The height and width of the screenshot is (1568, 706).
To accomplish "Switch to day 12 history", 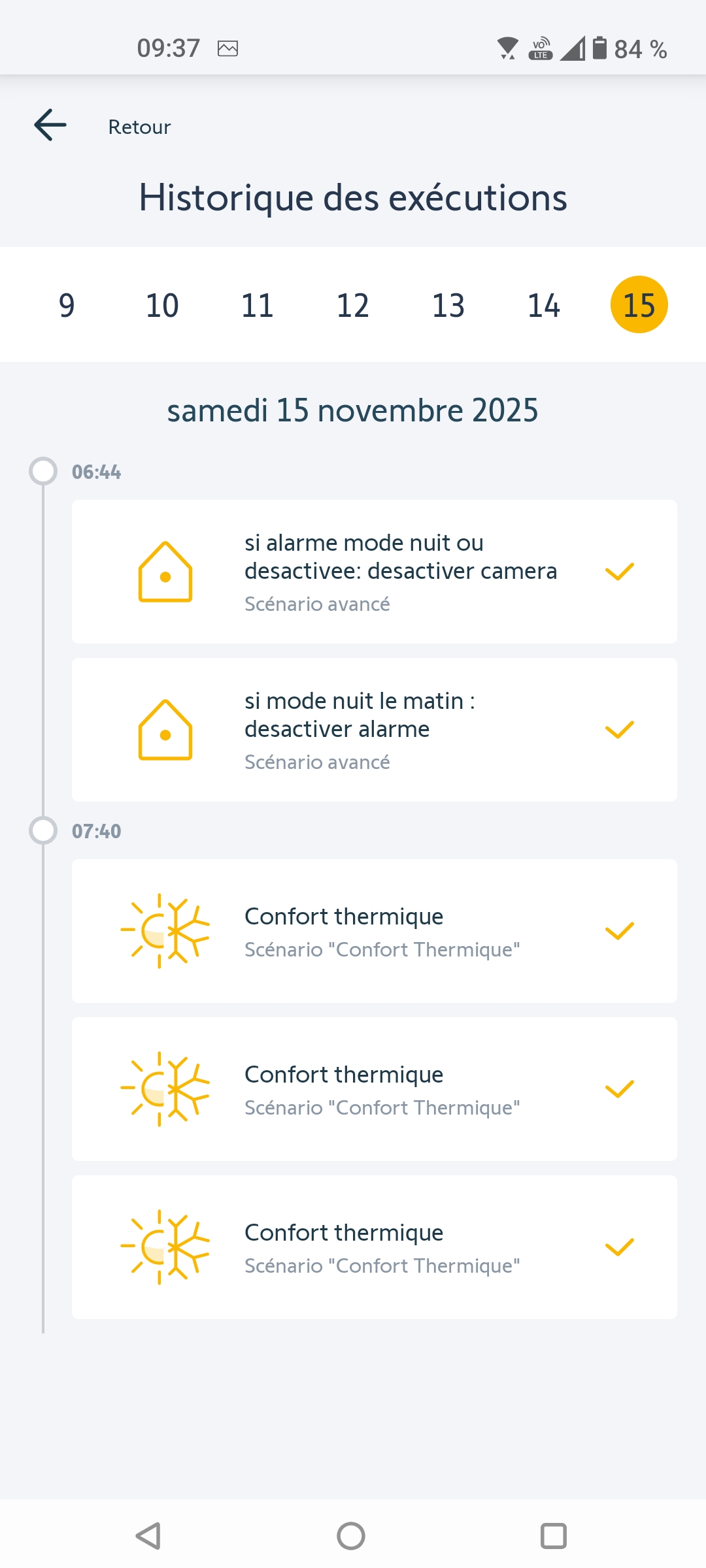I will [x=353, y=305].
